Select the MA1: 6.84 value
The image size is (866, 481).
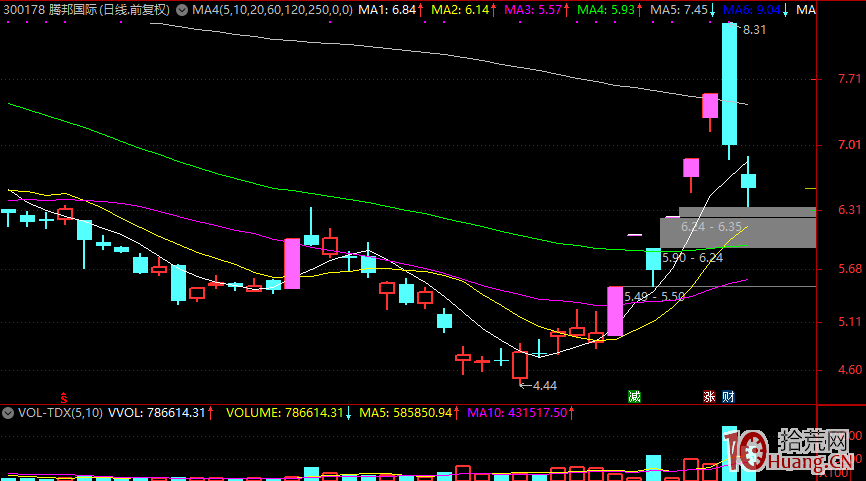tap(387, 10)
